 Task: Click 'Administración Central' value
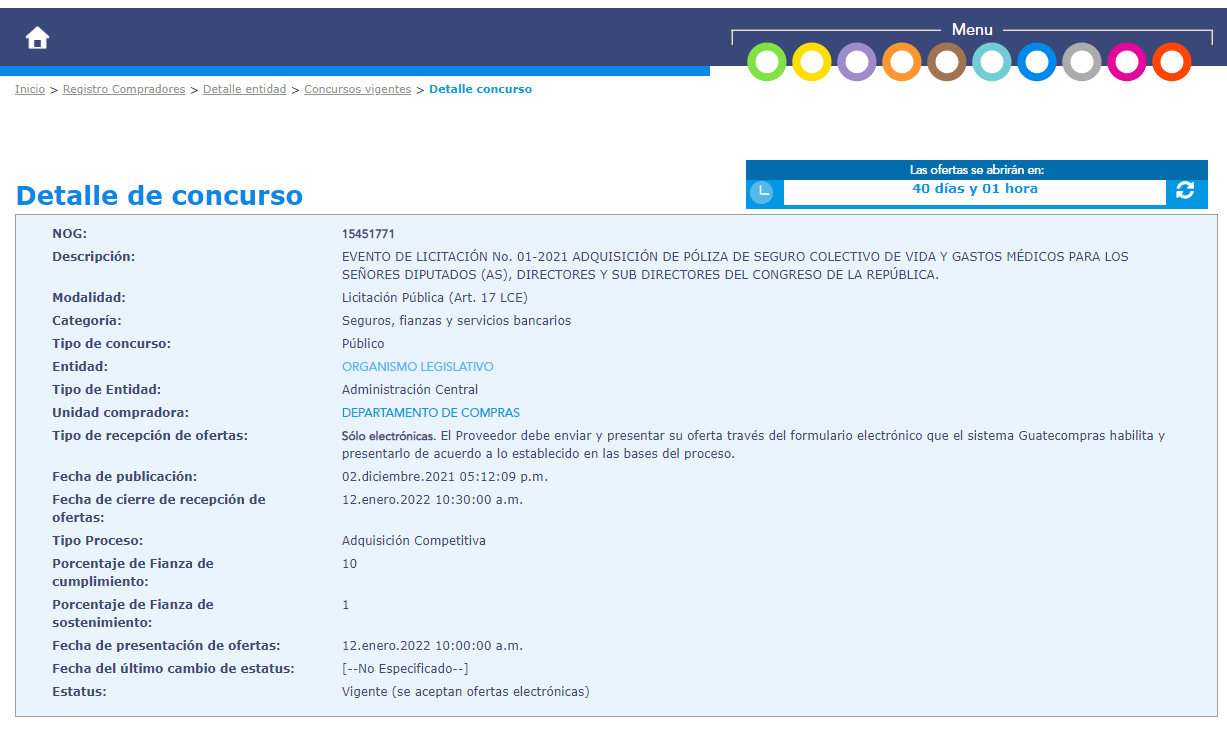click(x=410, y=390)
